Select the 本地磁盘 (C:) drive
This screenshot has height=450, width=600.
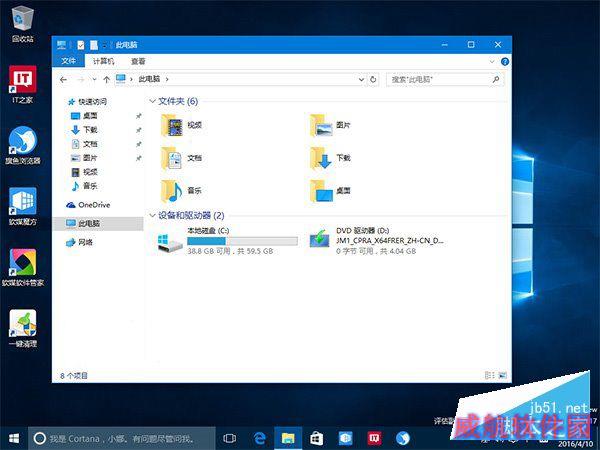click(x=228, y=241)
